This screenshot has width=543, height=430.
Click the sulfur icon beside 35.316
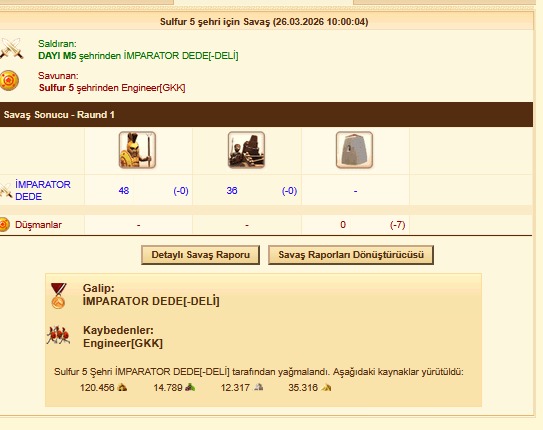326,387
